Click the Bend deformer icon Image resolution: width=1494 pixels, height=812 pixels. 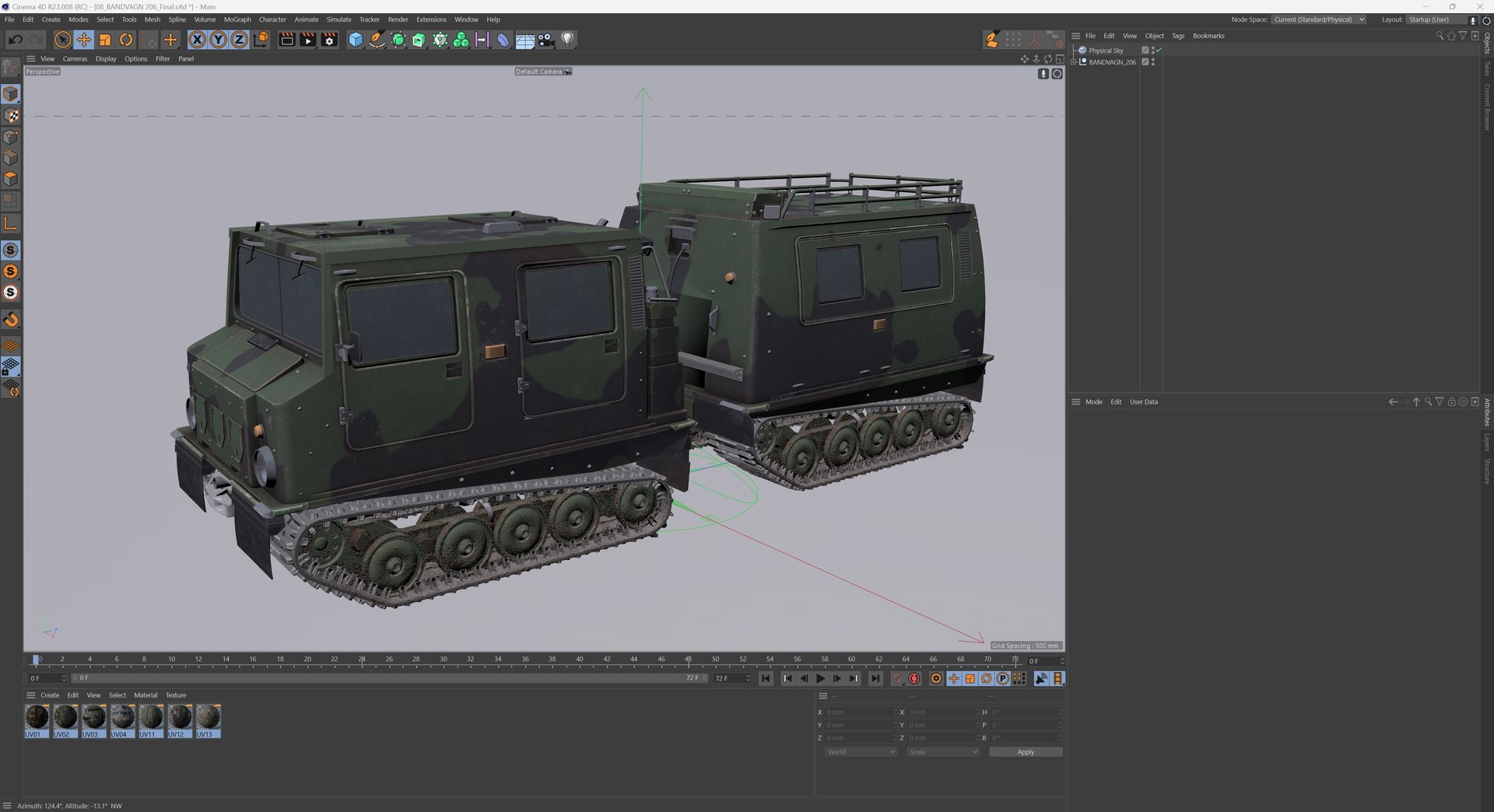503,40
